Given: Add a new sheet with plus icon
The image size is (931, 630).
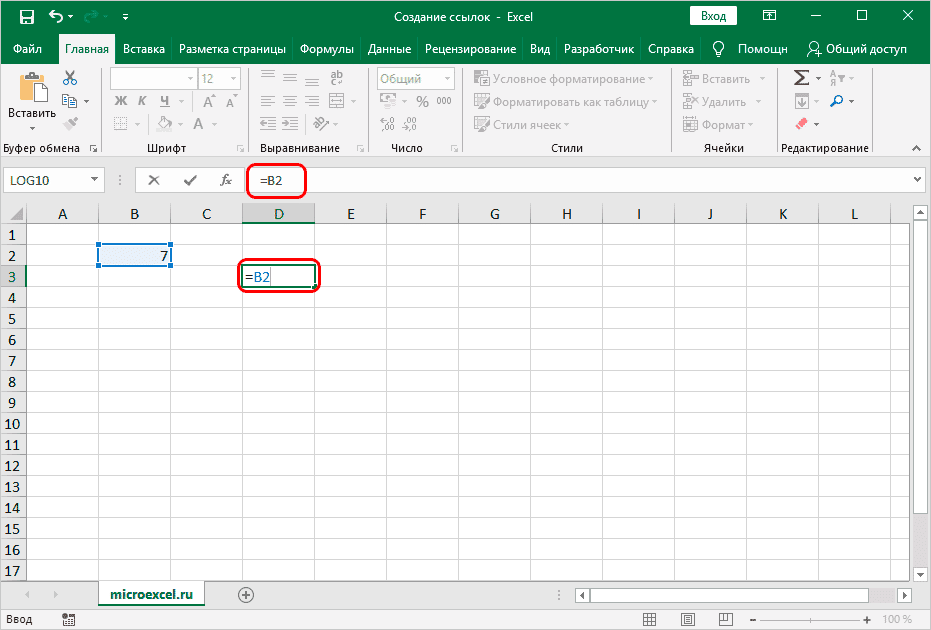Looking at the screenshot, I should pos(246,594).
